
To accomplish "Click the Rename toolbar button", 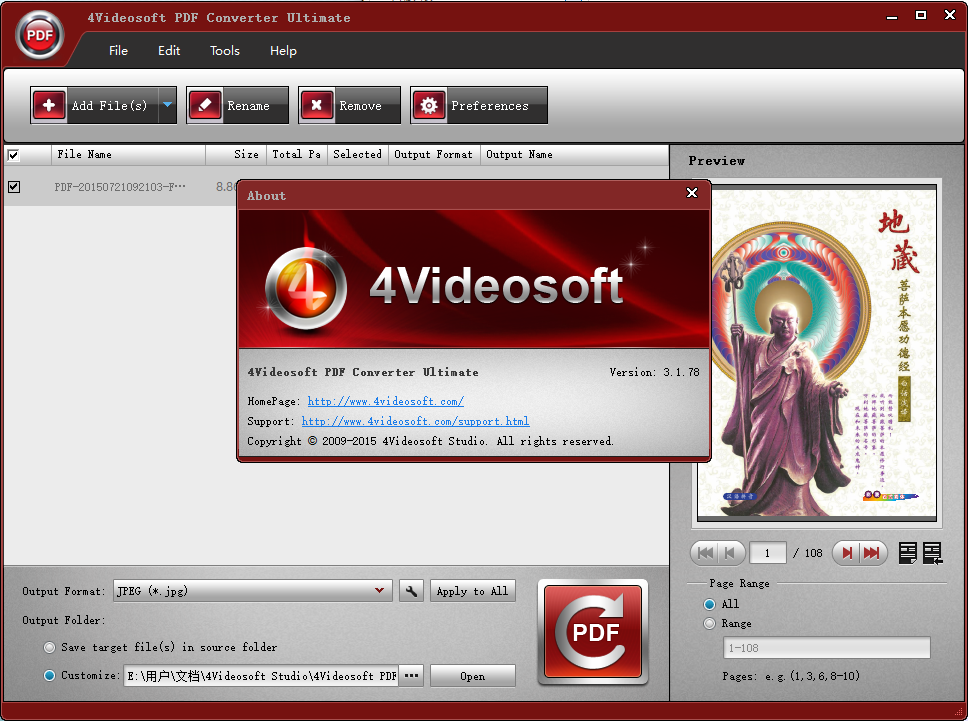I will pos(237,105).
